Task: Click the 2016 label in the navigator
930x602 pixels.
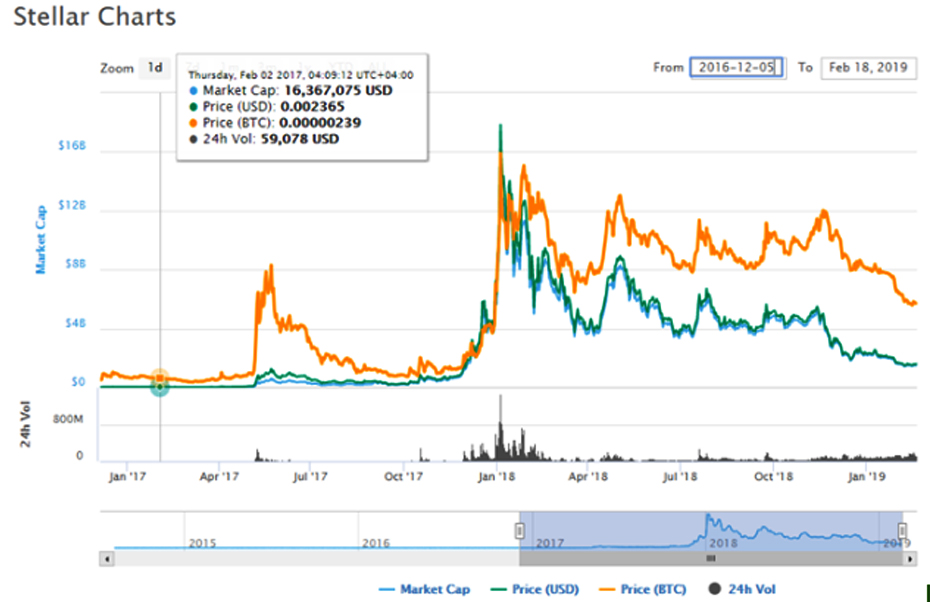Action: click(x=376, y=543)
